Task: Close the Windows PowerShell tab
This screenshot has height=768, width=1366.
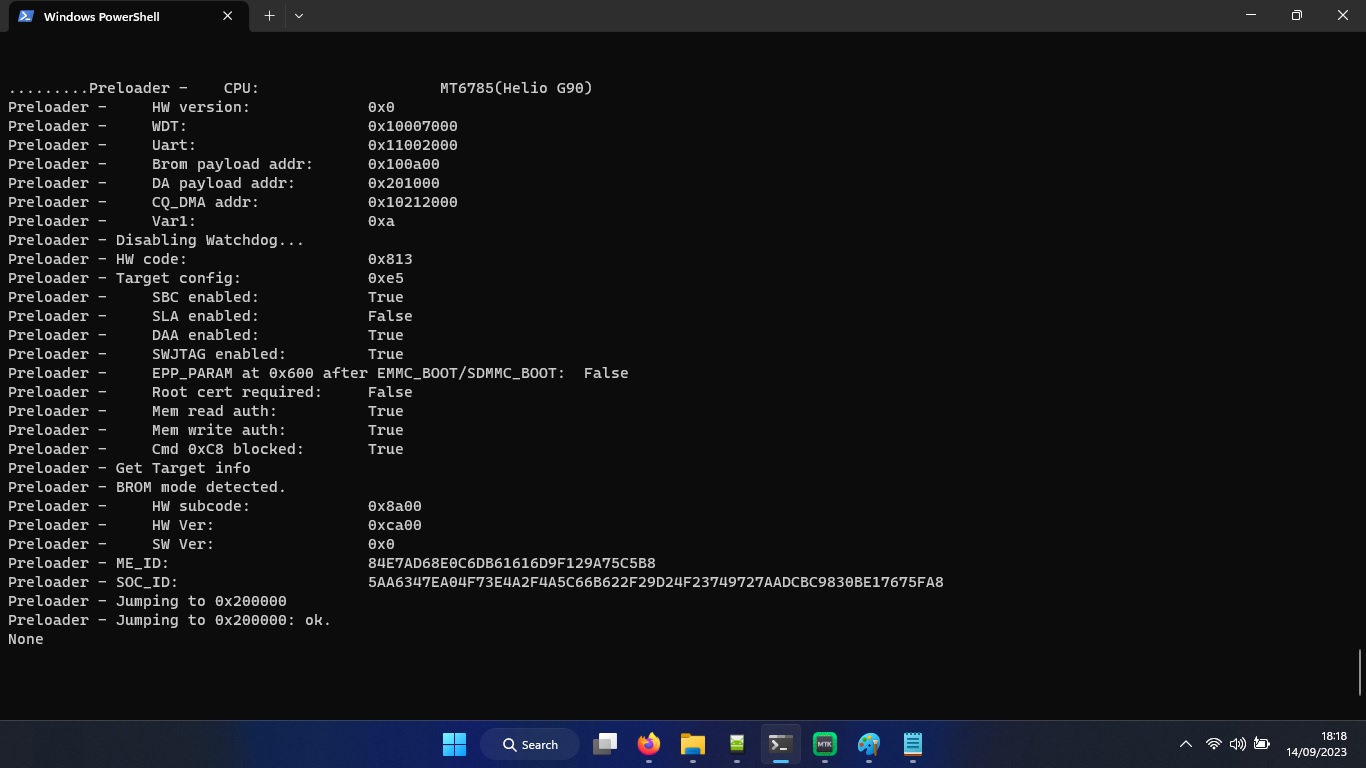Action: click(x=227, y=16)
